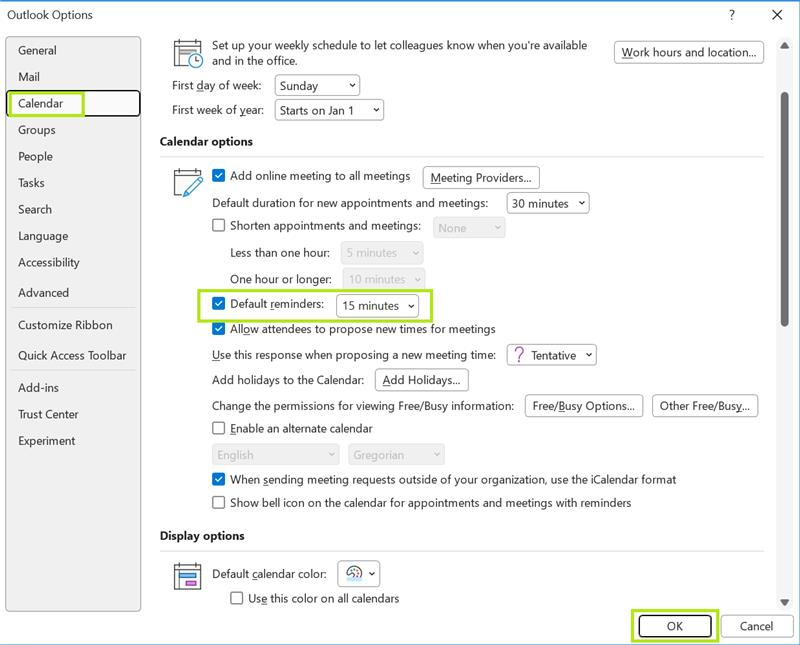Toggle Add online meeting to all meetings
The image size is (800, 645).
pos(218,176)
